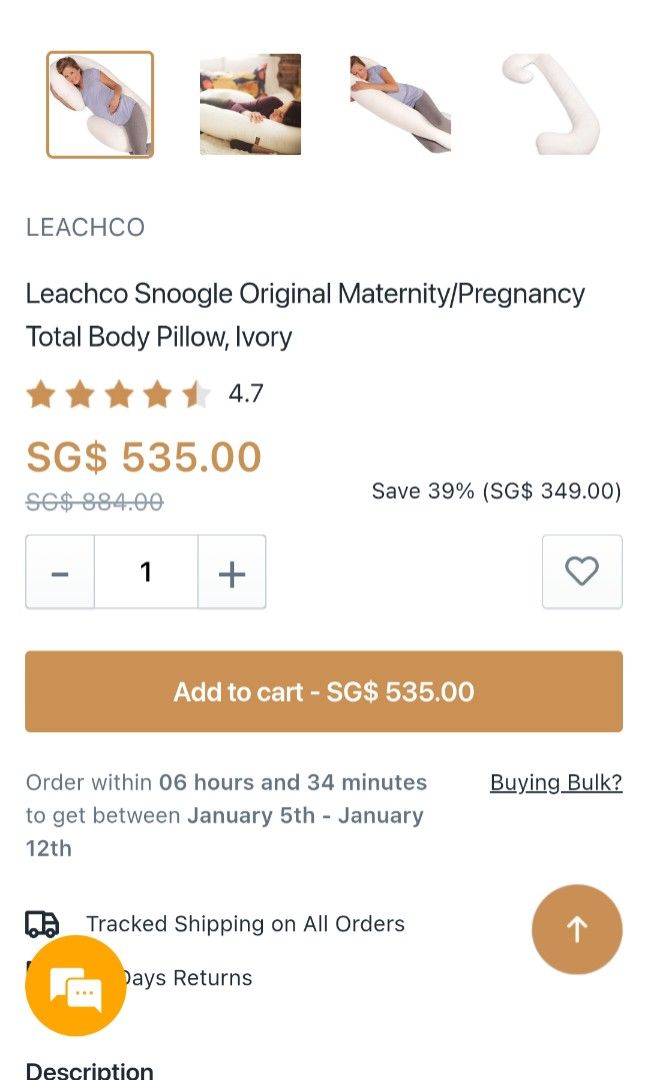Image resolution: width=648 pixels, height=1080 pixels.
Task: Open the LEACHCO brand link
Action: coord(85,227)
